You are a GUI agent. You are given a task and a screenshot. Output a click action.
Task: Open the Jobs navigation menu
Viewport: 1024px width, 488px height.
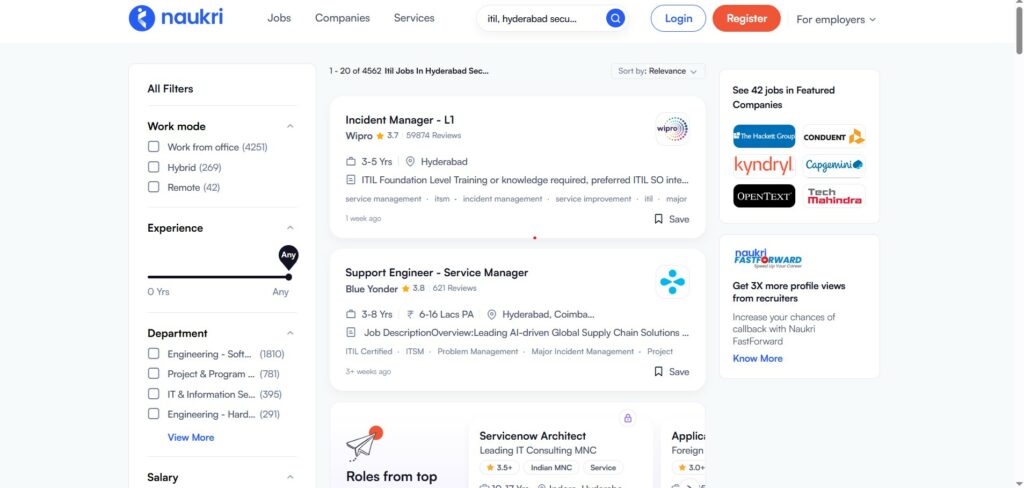(279, 18)
